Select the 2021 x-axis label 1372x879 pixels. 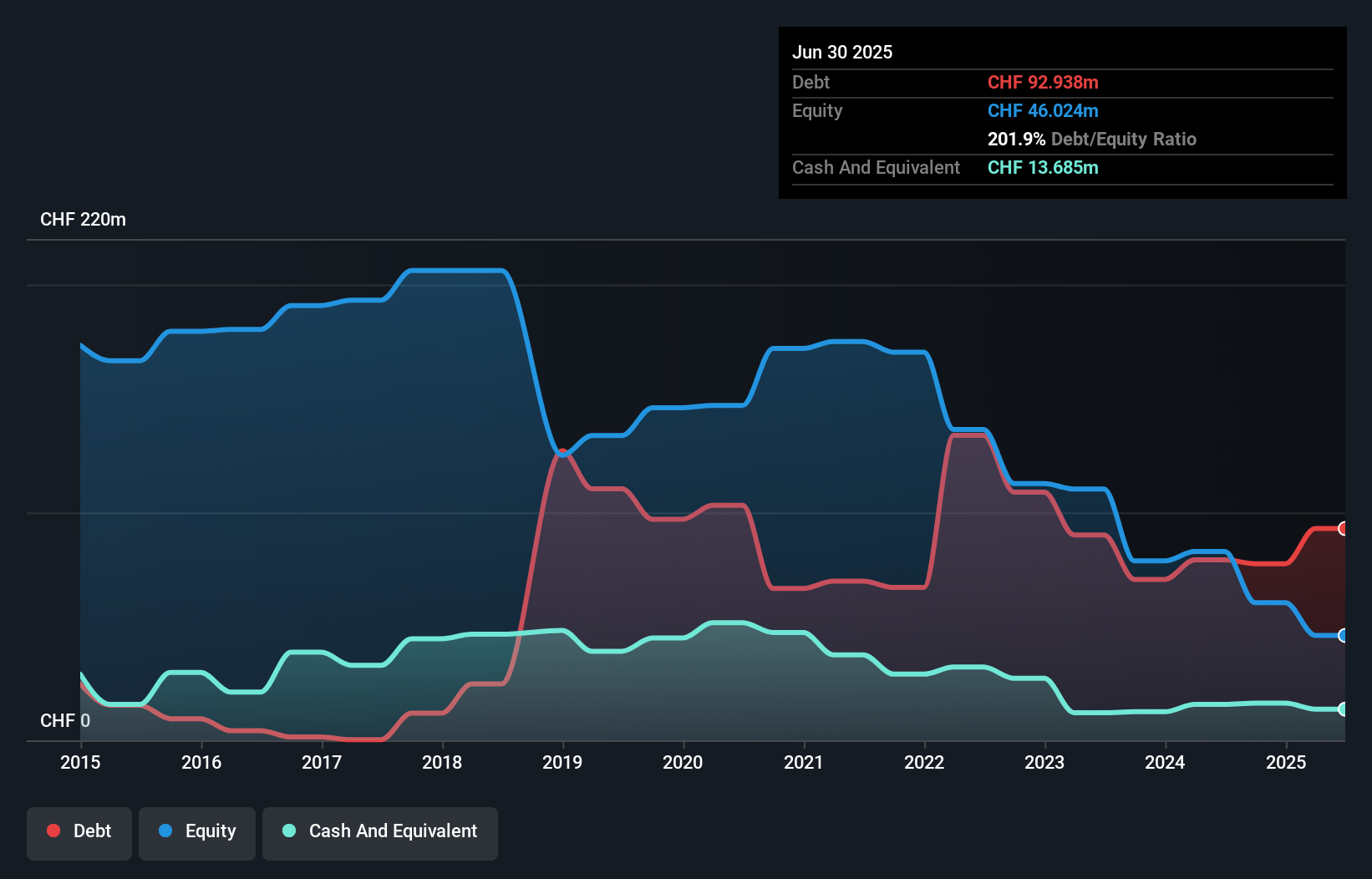(804, 762)
